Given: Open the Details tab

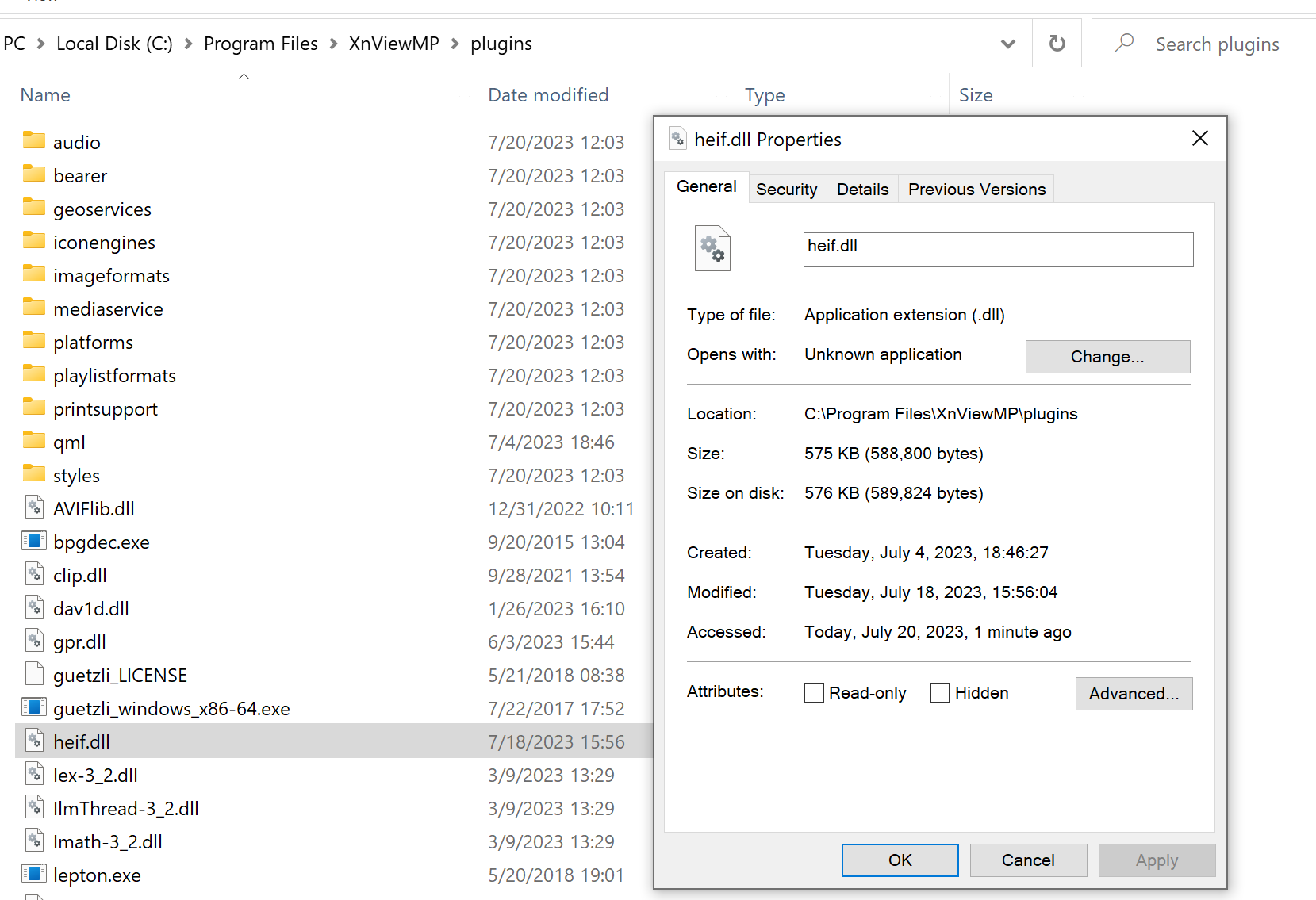Looking at the screenshot, I should coord(862,190).
